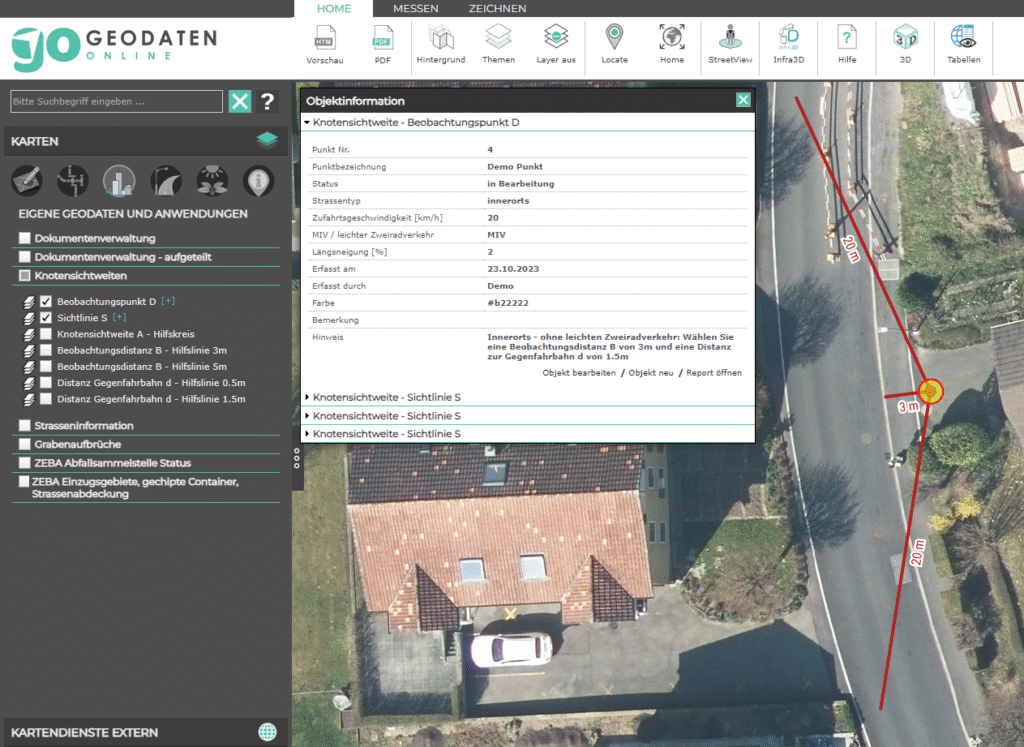Image resolution: width=1024 pixels, height=747 pixels.
Task: Click into the Suchbegriff search field
Action: 116,101
